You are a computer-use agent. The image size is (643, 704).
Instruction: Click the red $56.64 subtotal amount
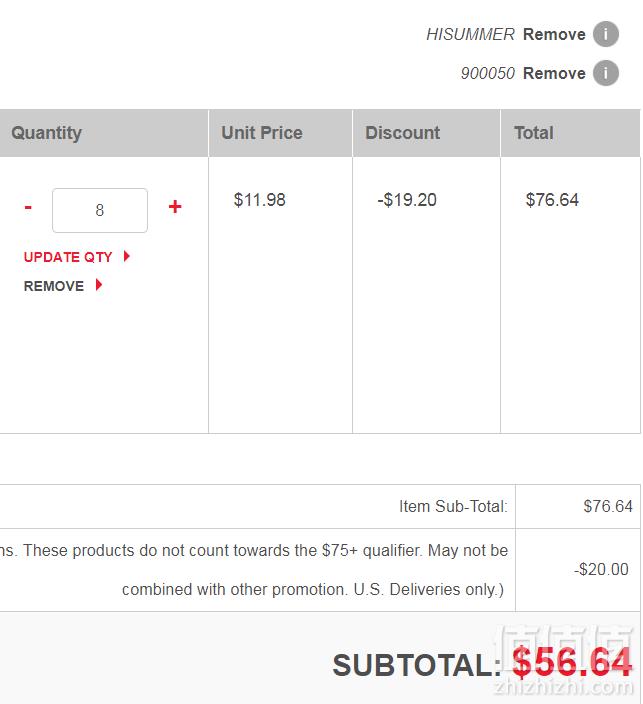click(x=572, y=663)
